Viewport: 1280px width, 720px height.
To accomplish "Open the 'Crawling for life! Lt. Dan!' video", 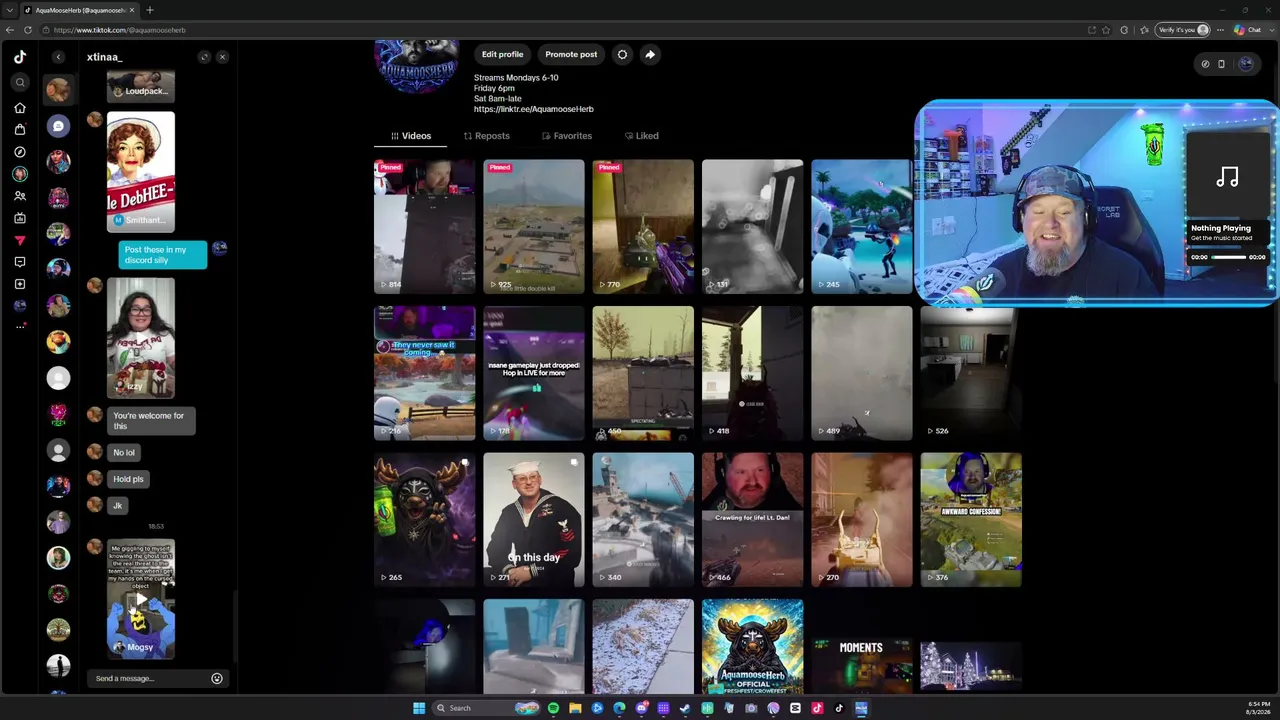I will point(752,520).
